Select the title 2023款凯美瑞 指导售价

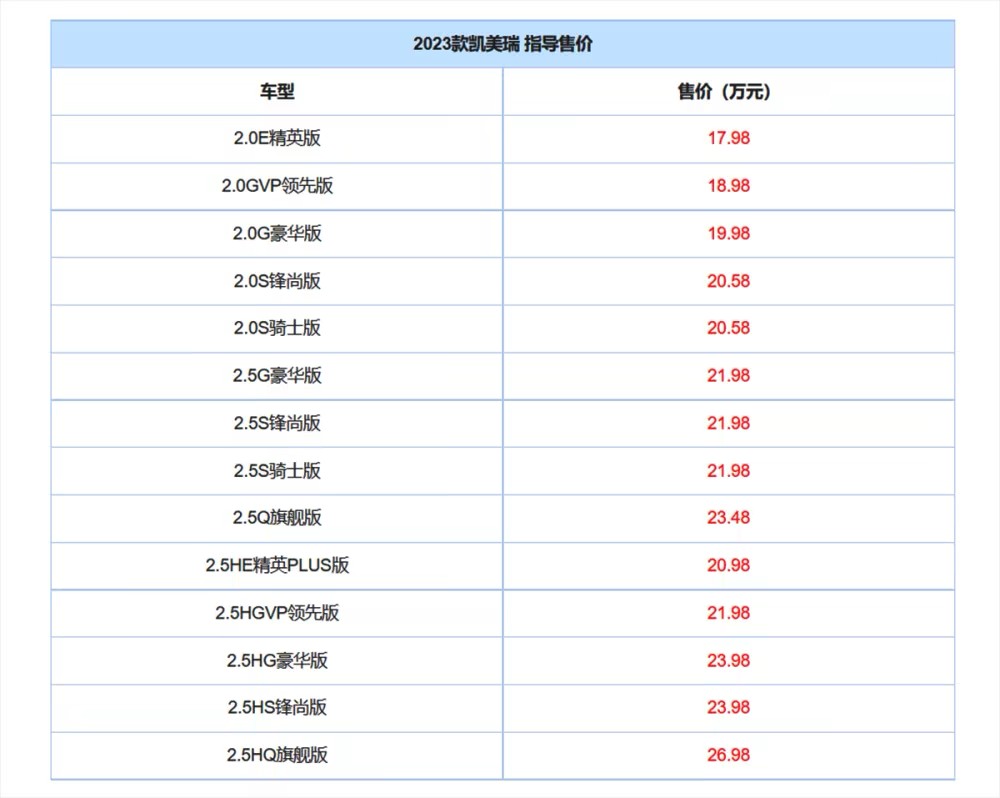[x=503, y=44]
